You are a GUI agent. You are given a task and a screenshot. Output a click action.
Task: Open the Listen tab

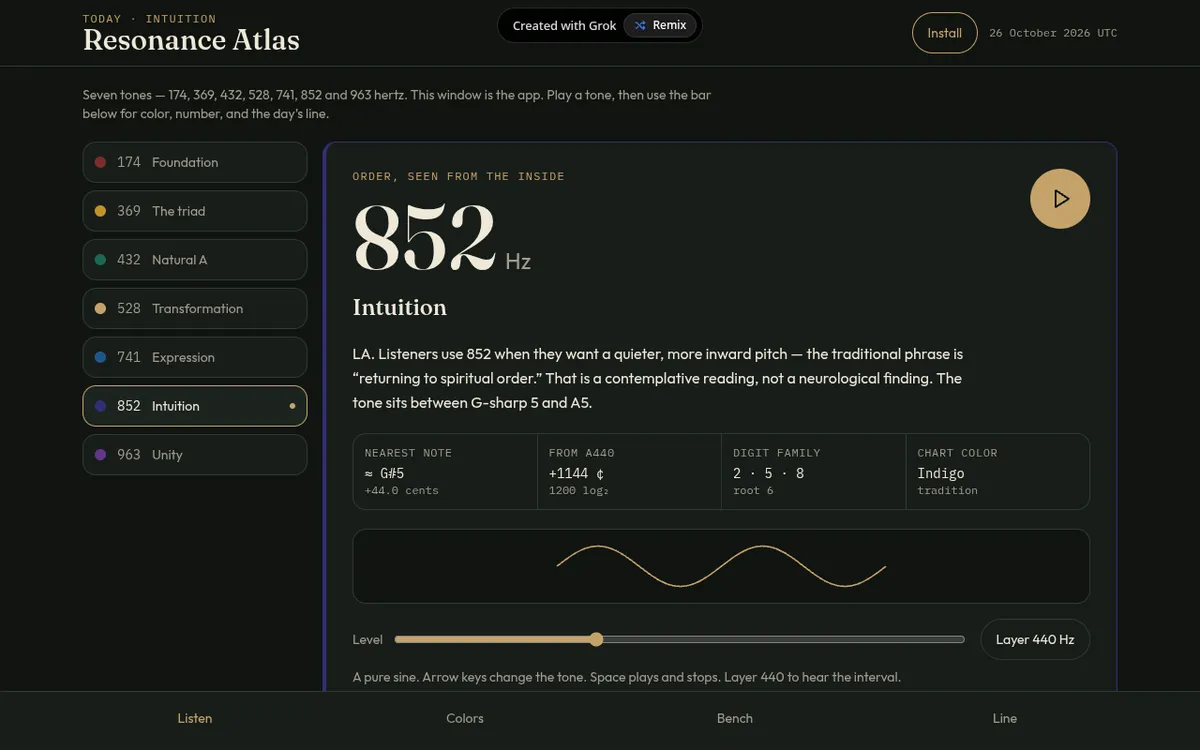(195, 718)
